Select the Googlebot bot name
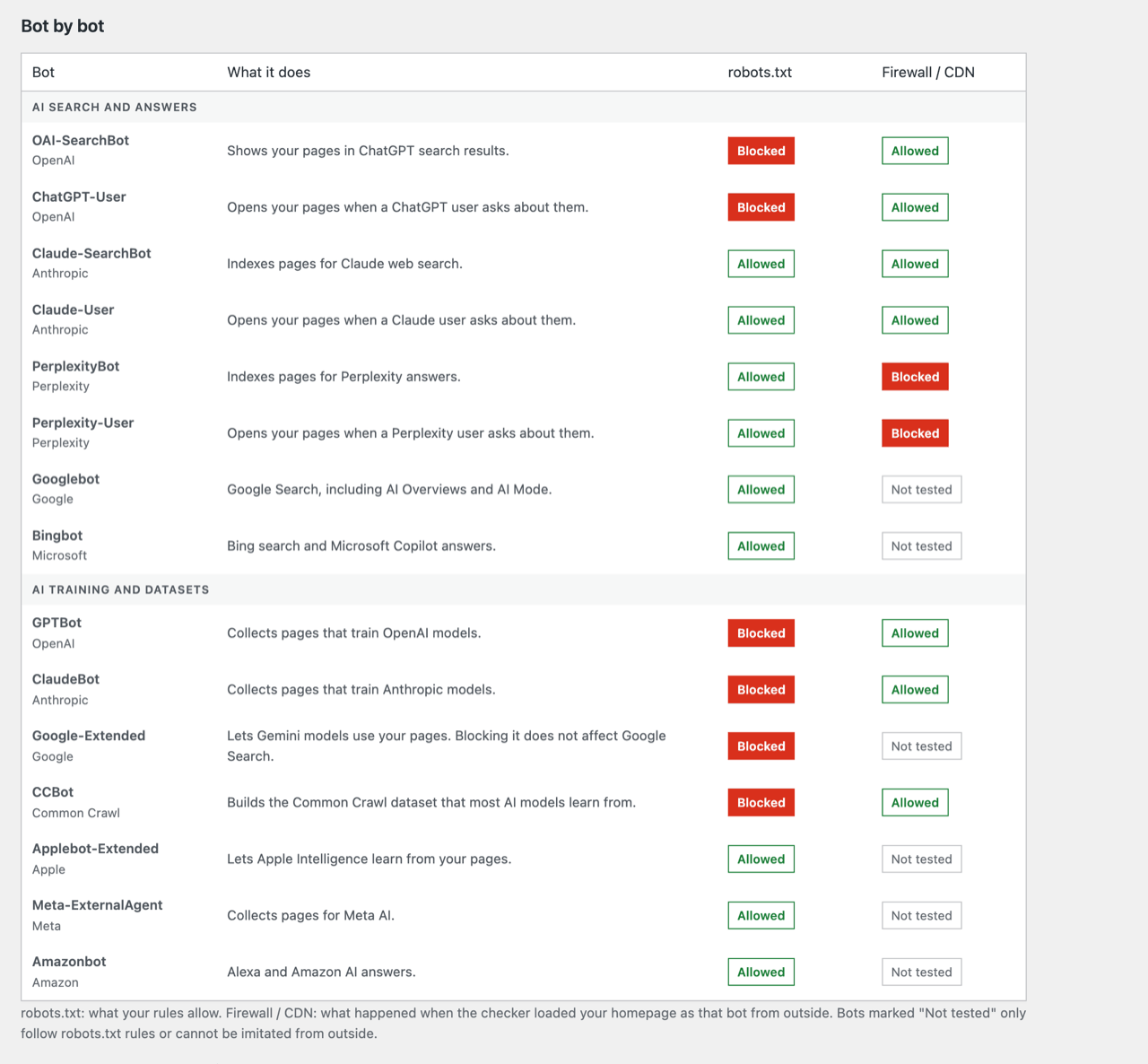 (66, 479)
